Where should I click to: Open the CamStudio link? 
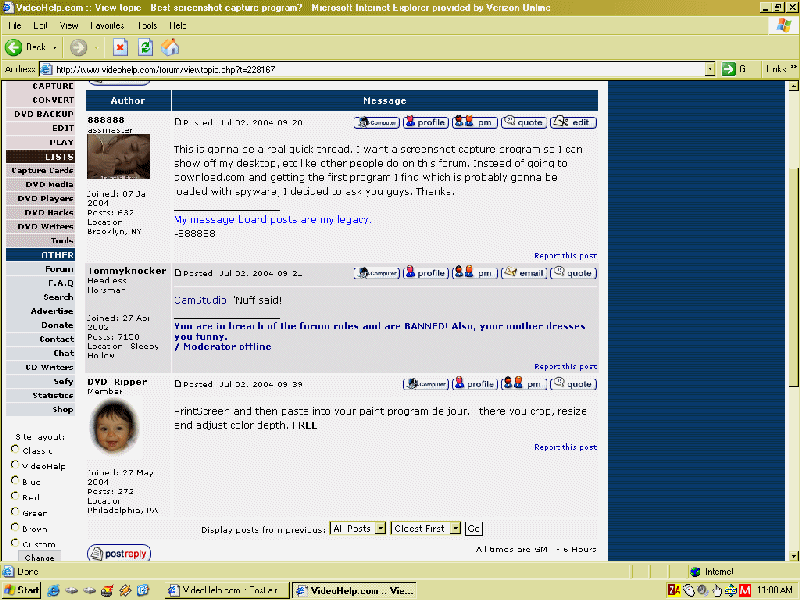point(200,301)
